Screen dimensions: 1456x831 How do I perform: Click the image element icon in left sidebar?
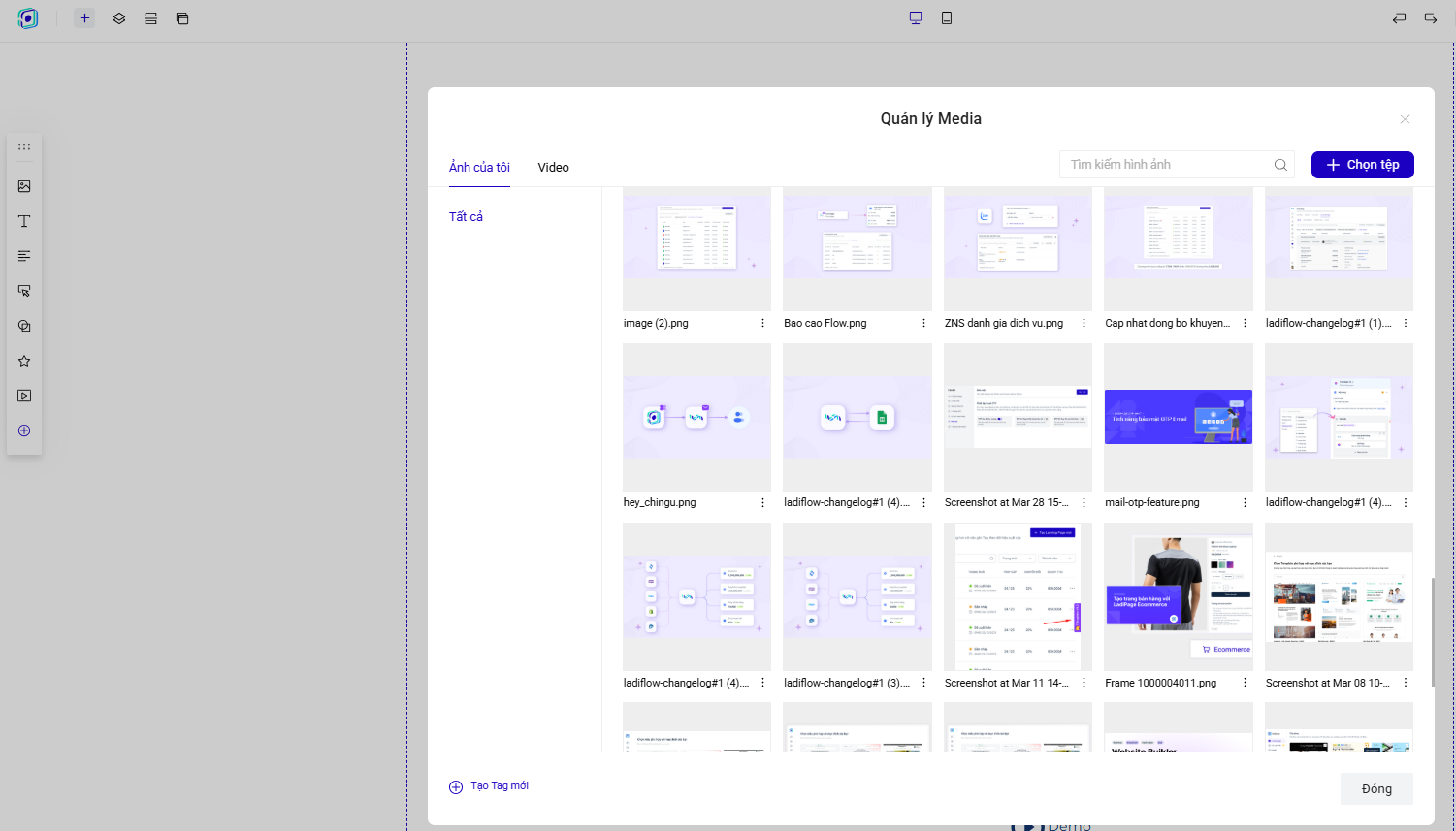click(24, 186)
